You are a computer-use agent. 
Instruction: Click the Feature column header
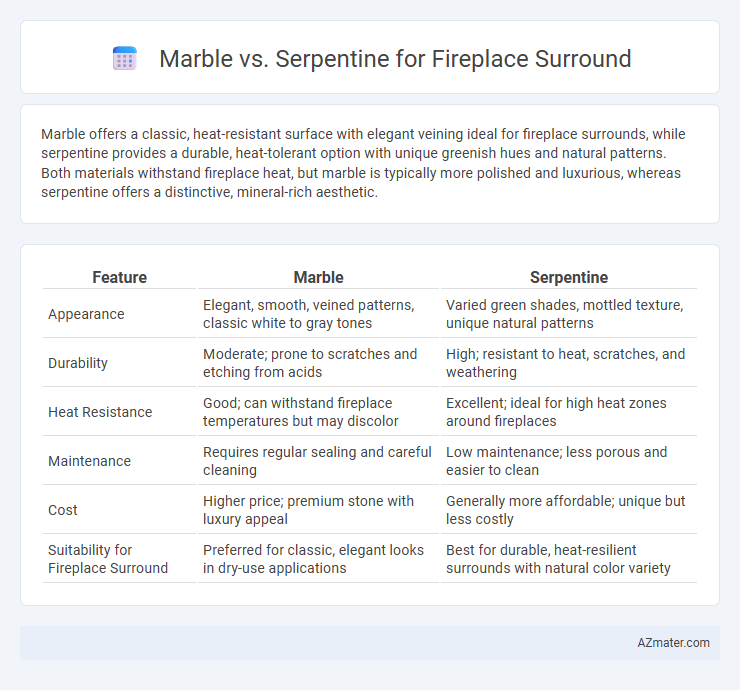[119, 277]
